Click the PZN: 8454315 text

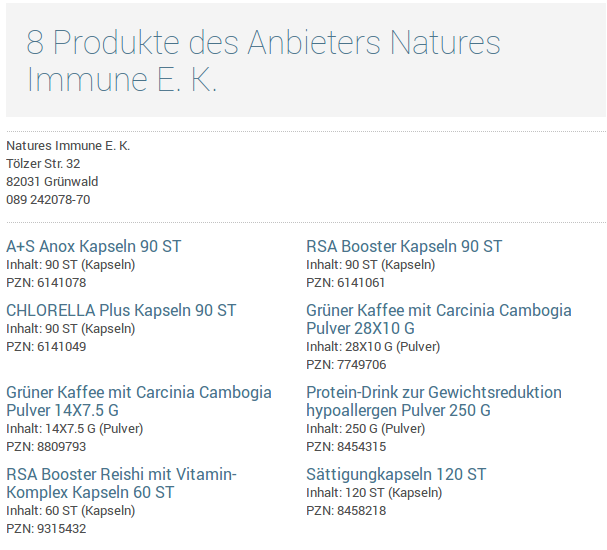point(346,447)
